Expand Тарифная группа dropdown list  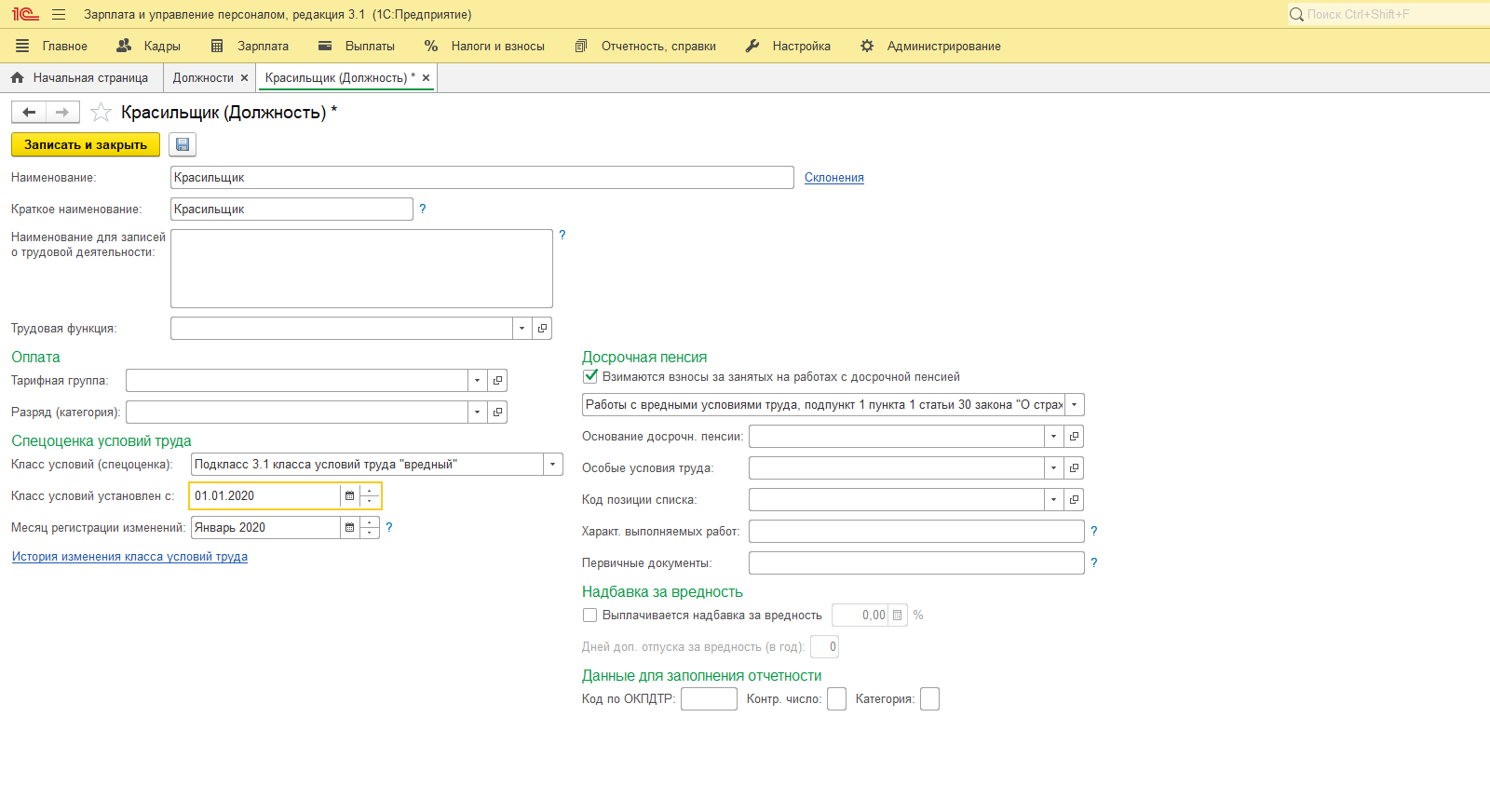[x=477, y=381]
